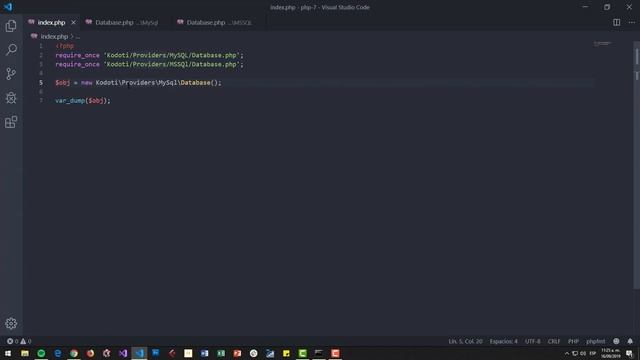The image size is (640, 360).
Task: Click the VS Code logo in title bar
Action: click(x=8, y=7)
